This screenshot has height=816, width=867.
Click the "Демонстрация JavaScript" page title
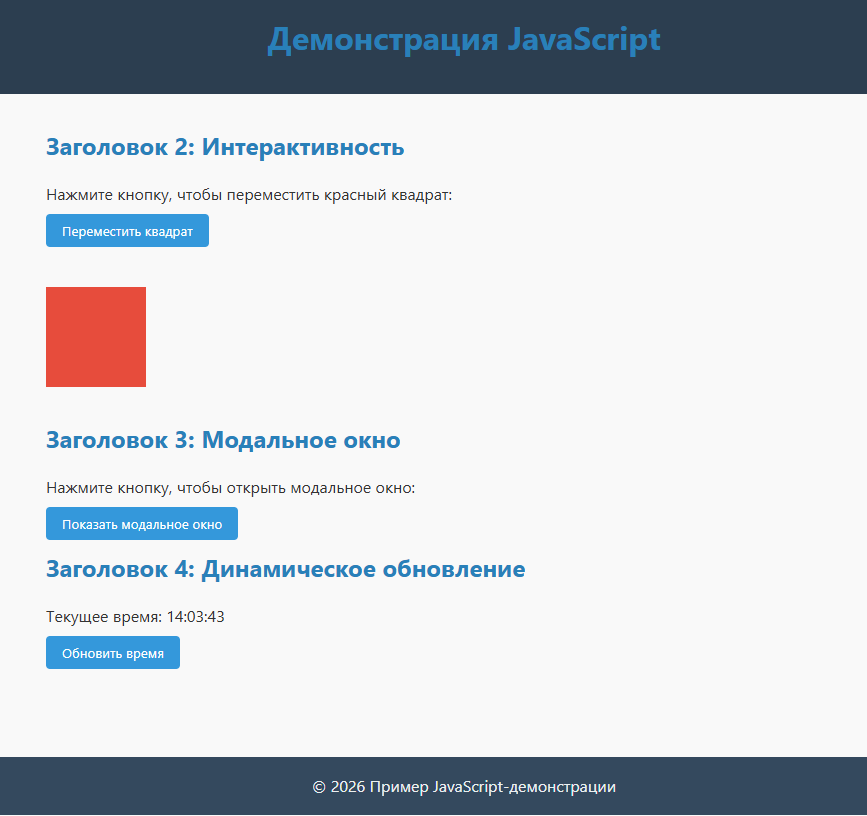(x=464, y=40)
